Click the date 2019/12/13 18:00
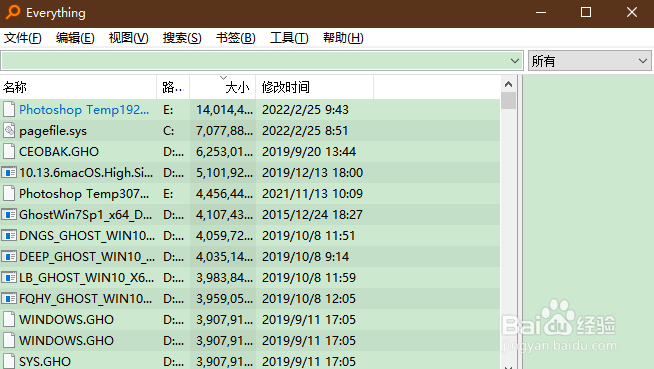Image resolution: width=654 pixels, height=369 pixels. point(312,173)
